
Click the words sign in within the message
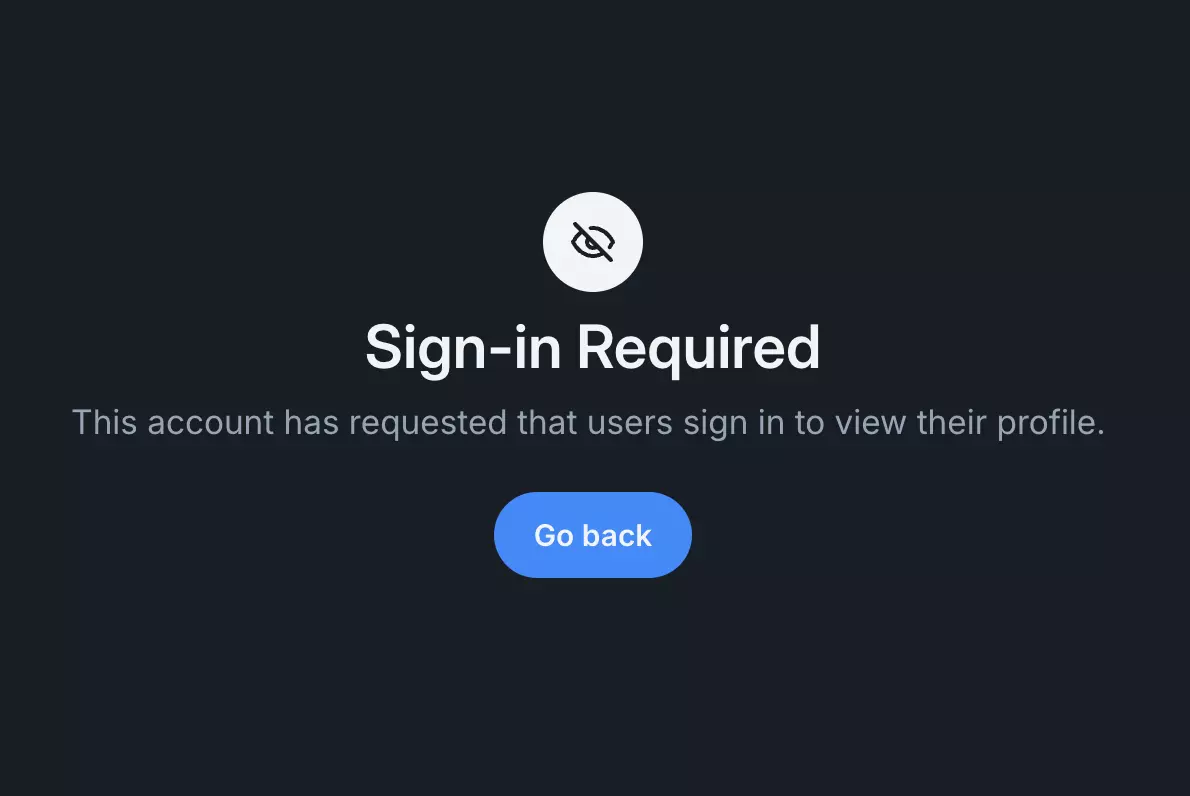tap(734, 423)
